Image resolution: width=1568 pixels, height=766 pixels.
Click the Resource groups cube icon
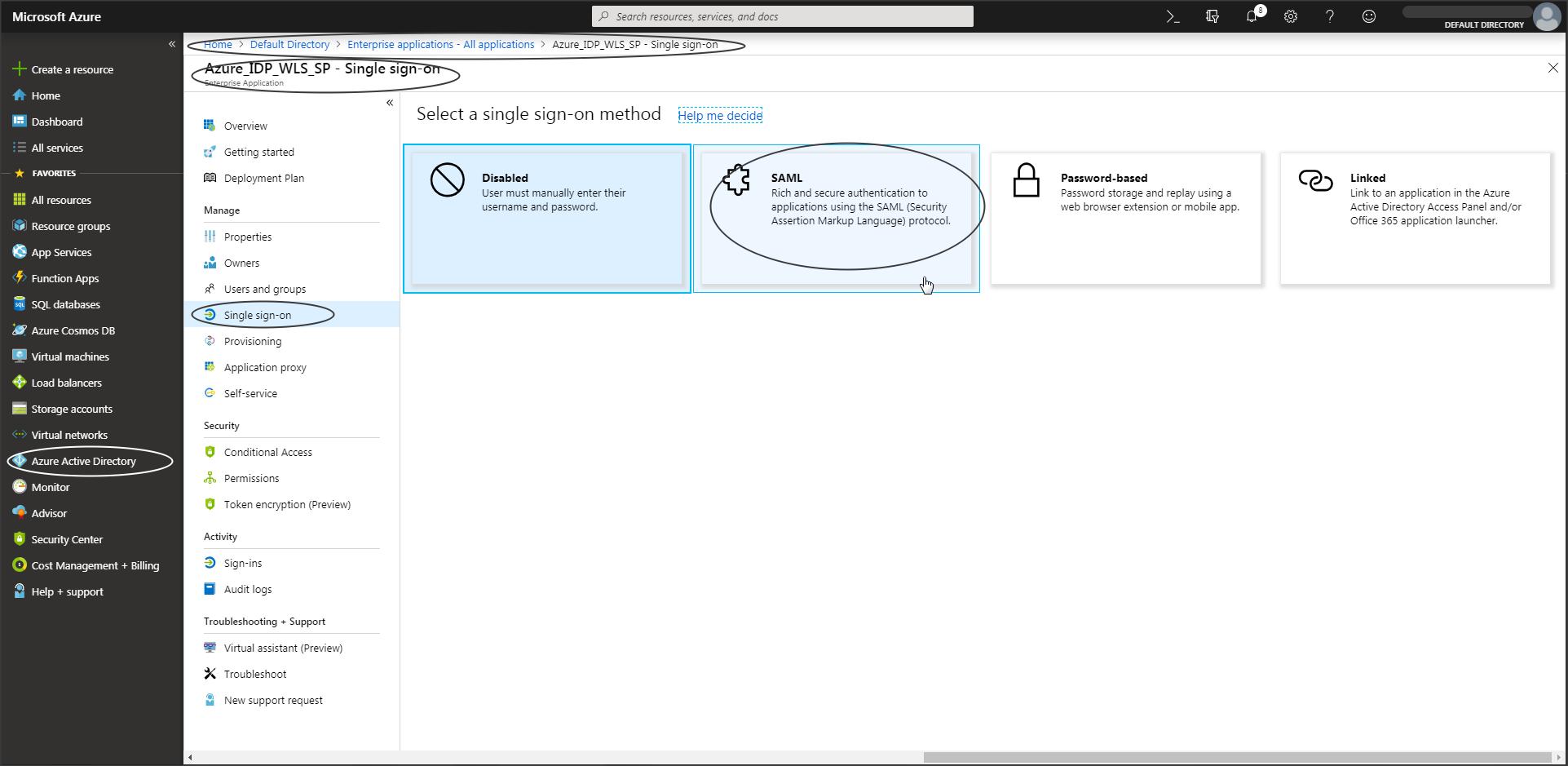click(20, 226)
